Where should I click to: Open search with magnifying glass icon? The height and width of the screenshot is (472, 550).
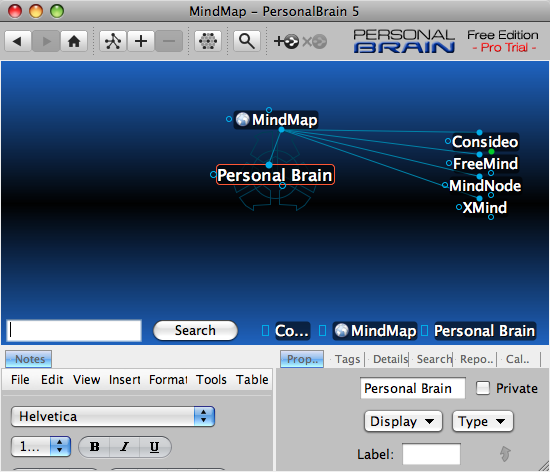(x=247, y=41)
